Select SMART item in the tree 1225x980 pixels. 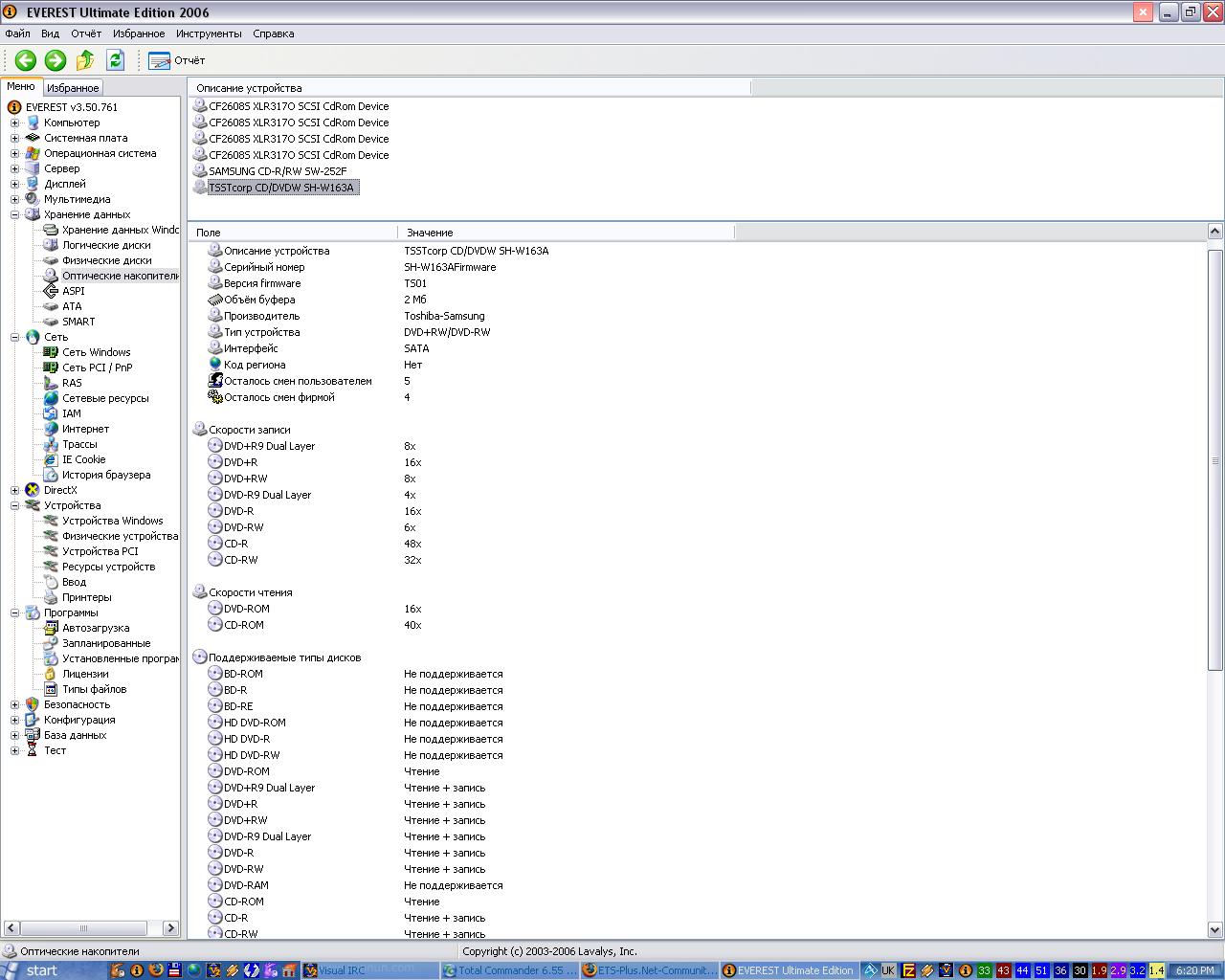(x=78, y=322)
